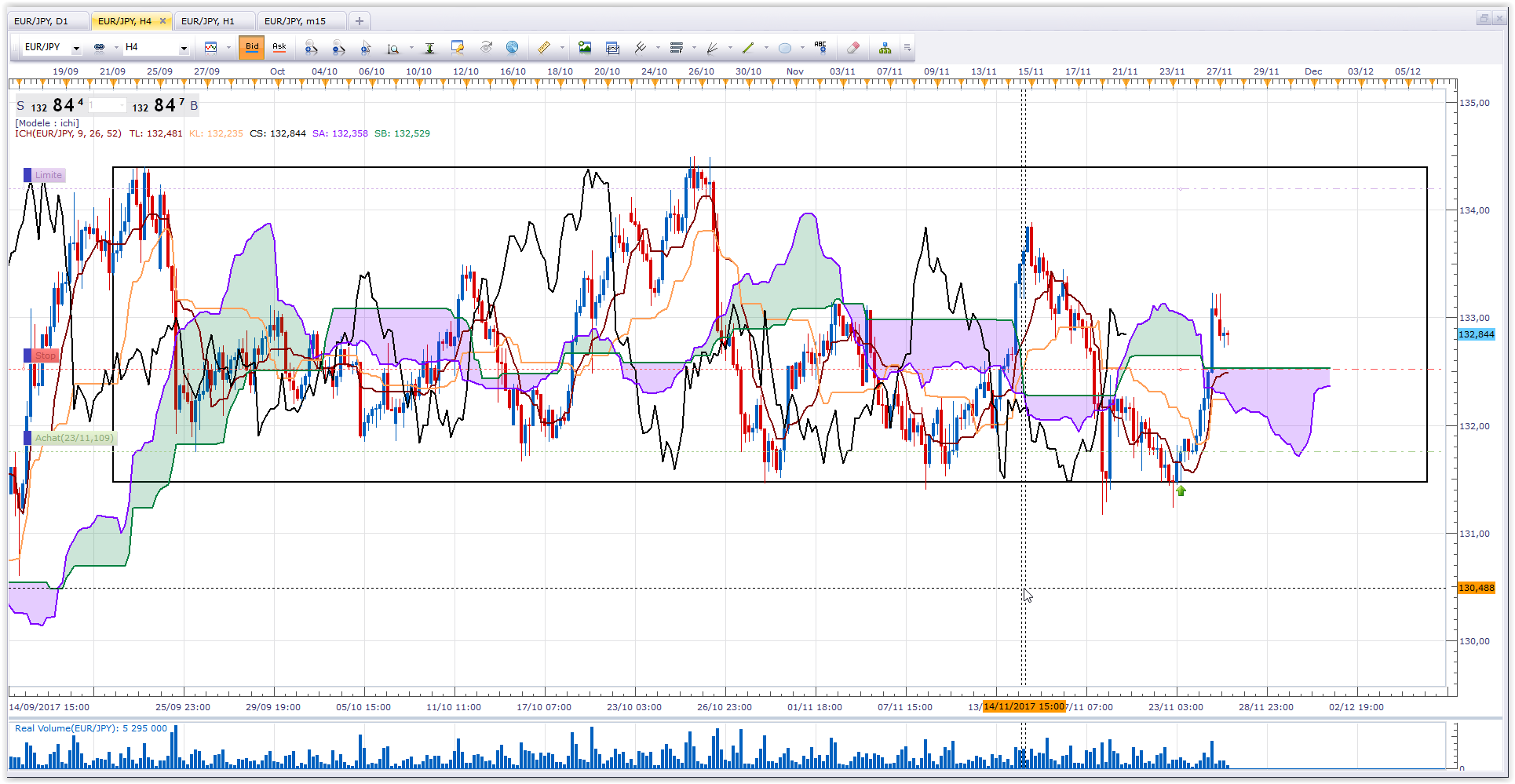Toggle the Ask price button

(x=279, y=47)
